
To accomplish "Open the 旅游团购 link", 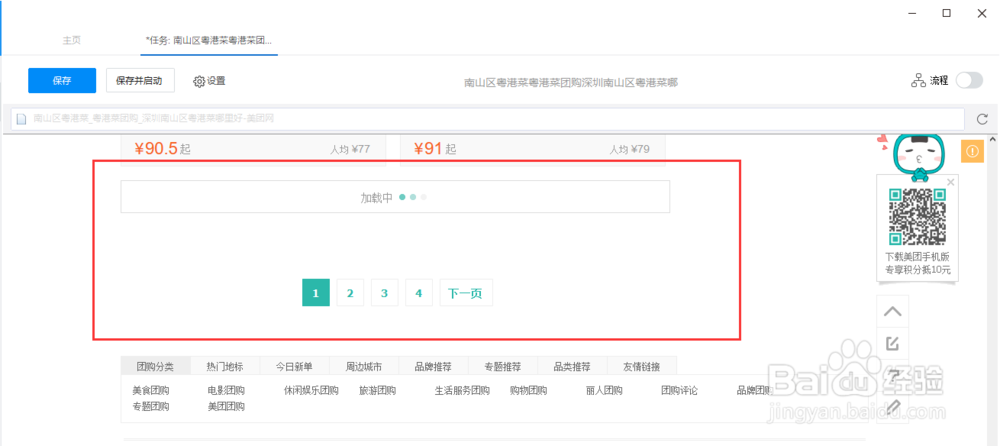I will 378,391.
